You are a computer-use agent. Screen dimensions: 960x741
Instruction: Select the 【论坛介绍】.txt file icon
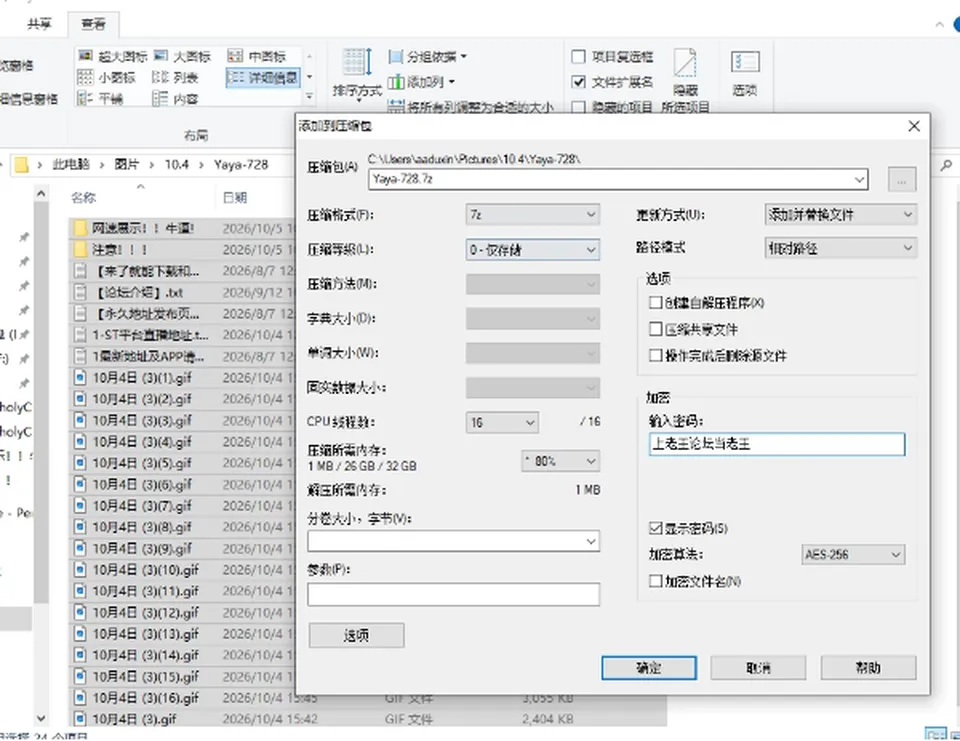(80, 292)
